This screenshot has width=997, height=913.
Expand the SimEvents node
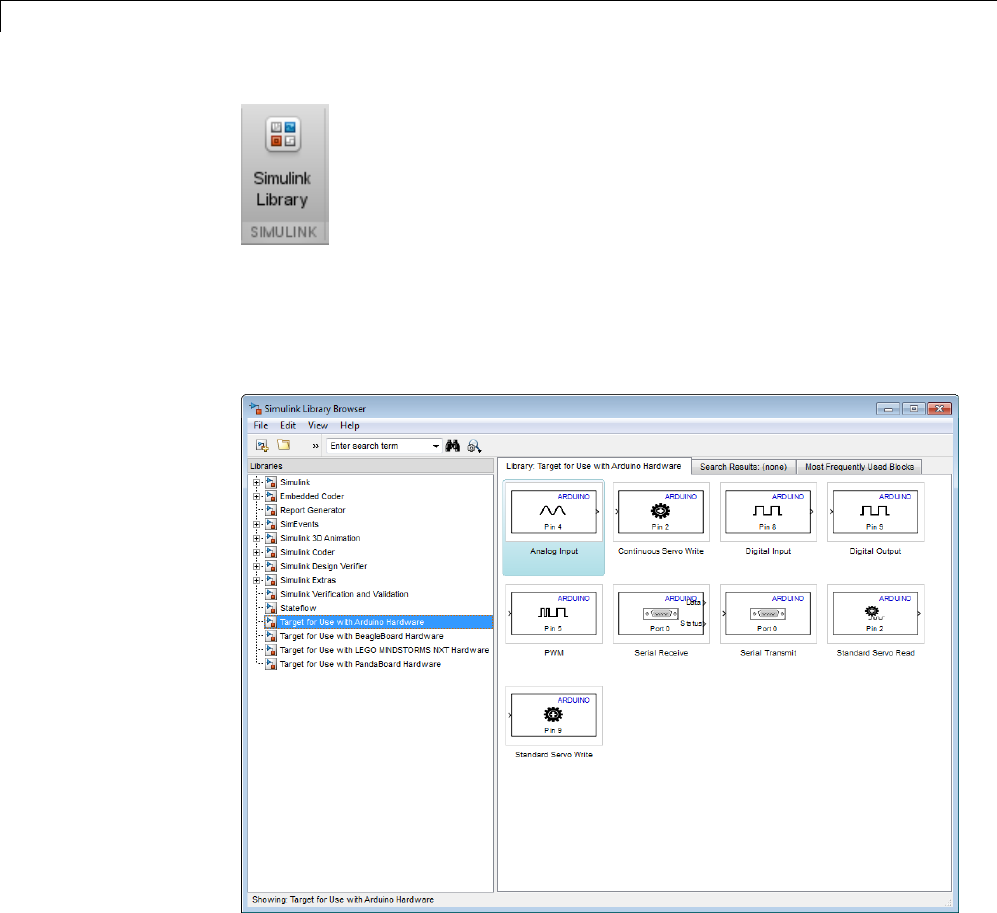[257, 524]
